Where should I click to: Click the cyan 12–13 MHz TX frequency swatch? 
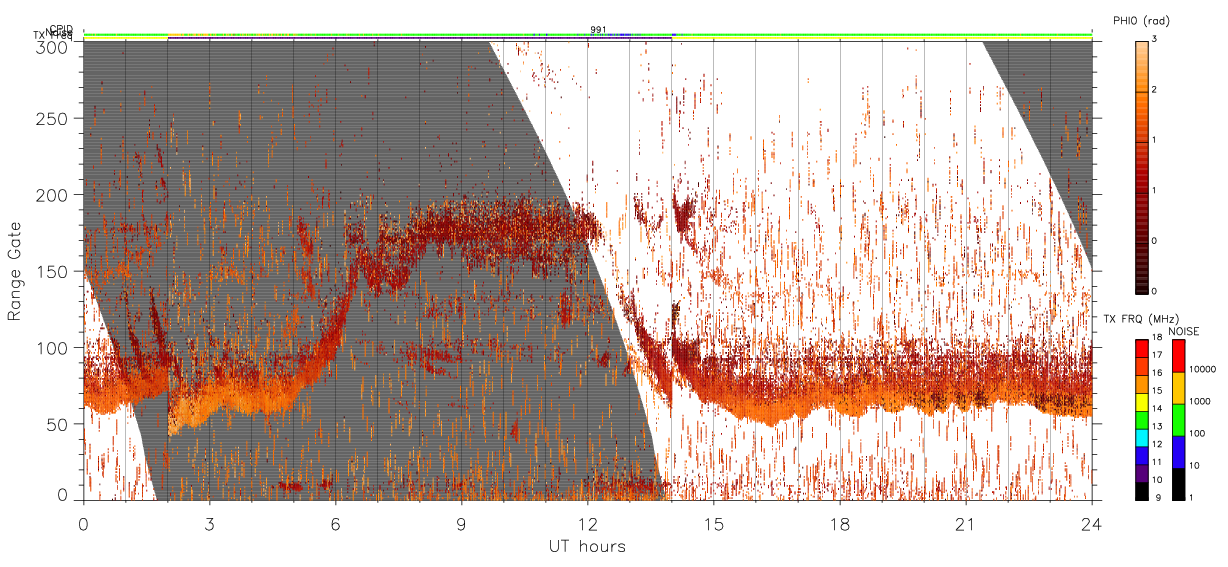tap(1141, 438)
